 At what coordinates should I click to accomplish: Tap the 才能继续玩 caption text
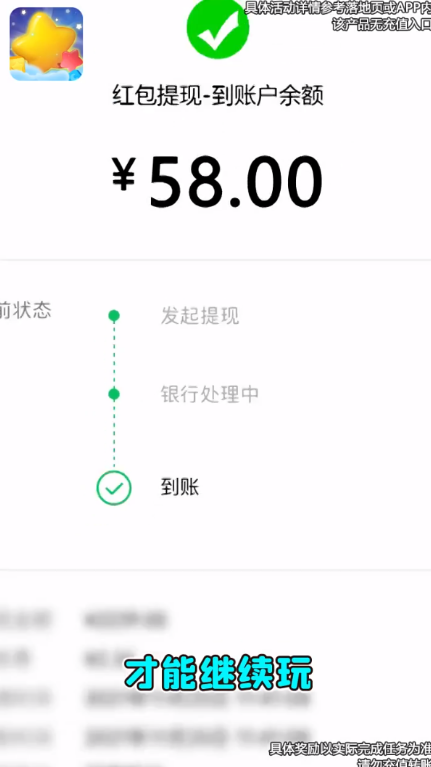pyautogui.click(x=218, y=675)
